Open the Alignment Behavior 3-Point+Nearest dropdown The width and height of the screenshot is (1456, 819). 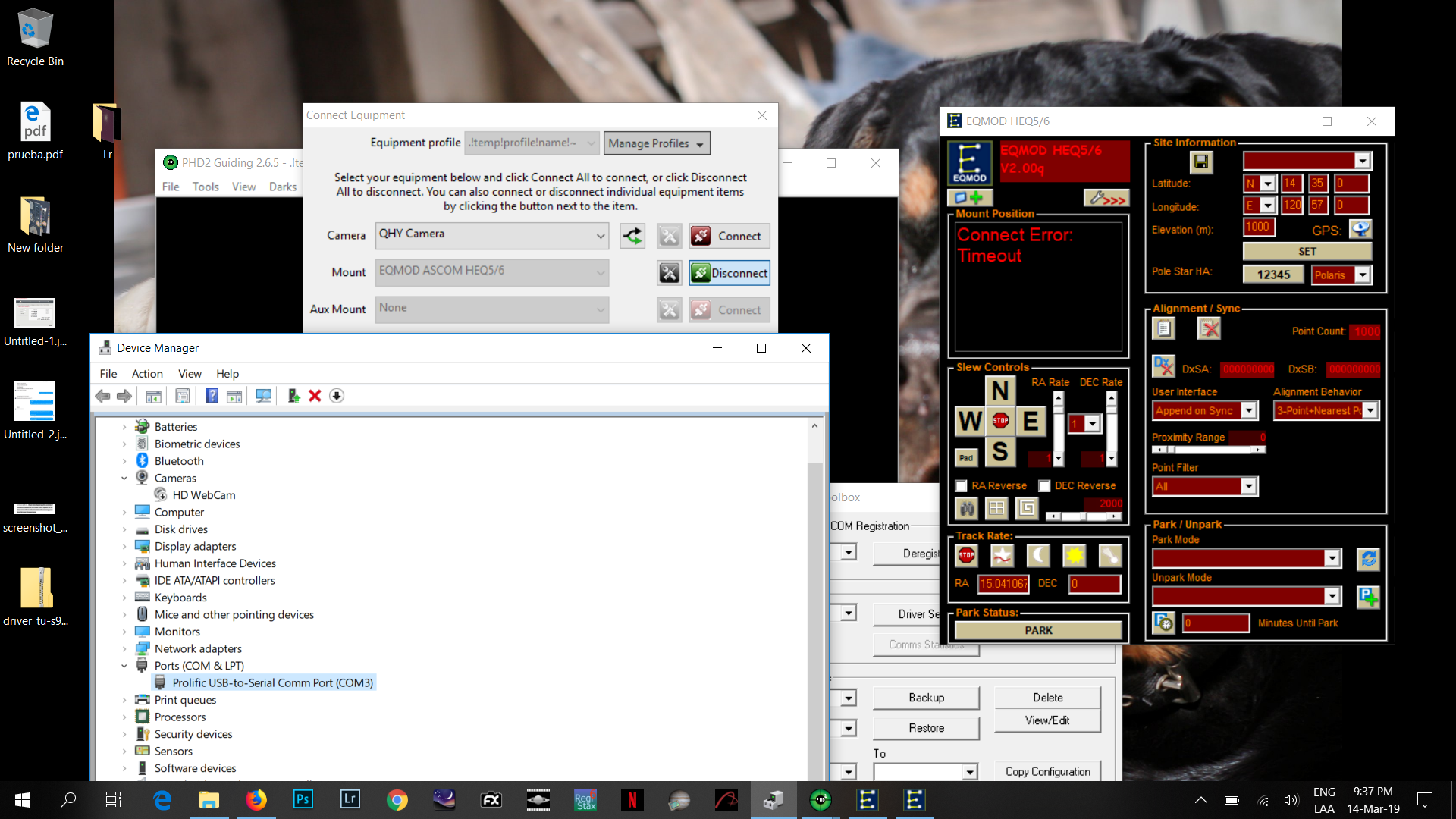click(x=1370, y=410)
